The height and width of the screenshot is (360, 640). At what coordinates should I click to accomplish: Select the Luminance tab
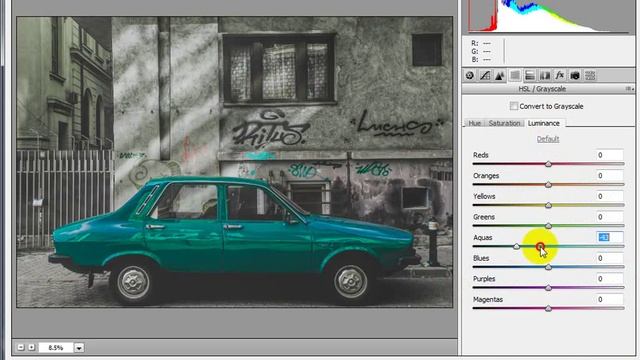tap(544, 123)
